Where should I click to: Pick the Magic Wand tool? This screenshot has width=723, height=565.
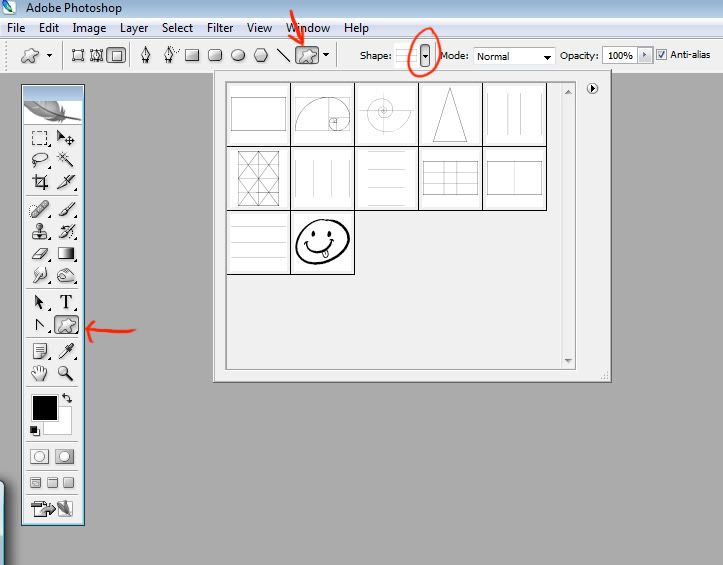click(x=65, y=160)
